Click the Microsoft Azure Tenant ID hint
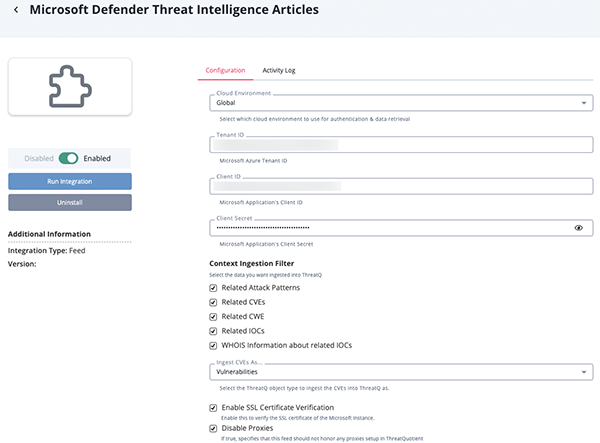Screen dimensions: 600x443 [253, 161]
